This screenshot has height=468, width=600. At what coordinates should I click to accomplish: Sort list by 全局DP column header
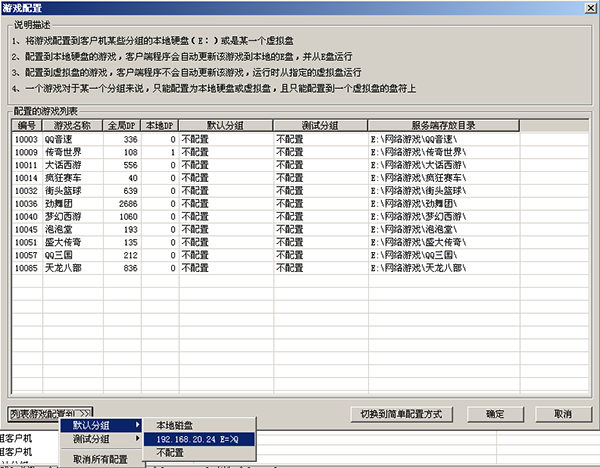pos(120,126)
